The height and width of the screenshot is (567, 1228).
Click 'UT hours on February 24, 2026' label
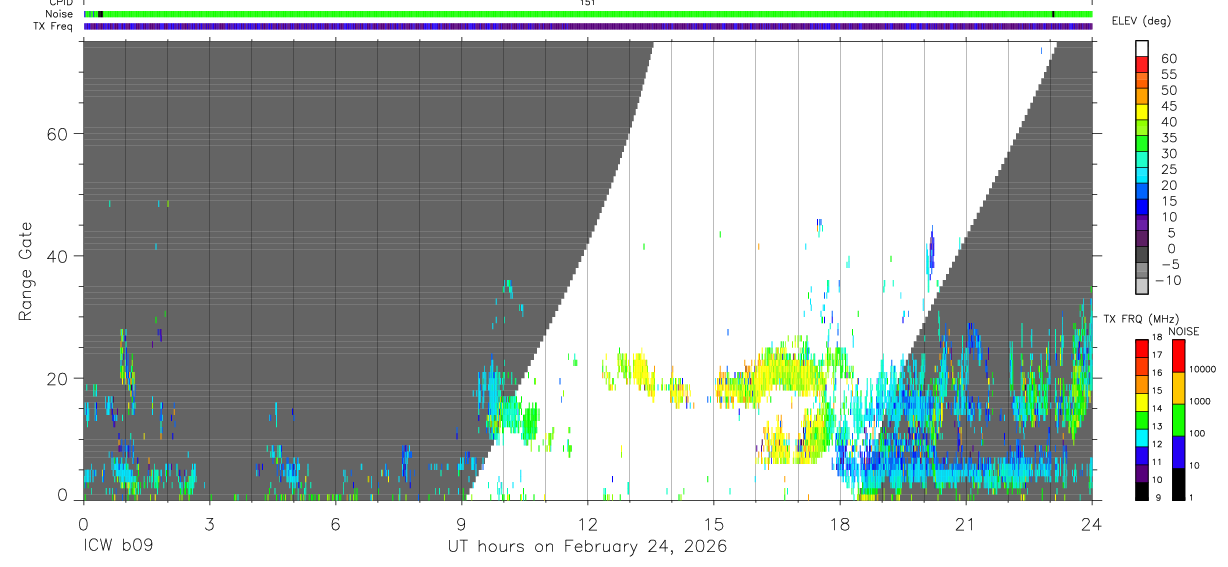click(x=587, y=546)
